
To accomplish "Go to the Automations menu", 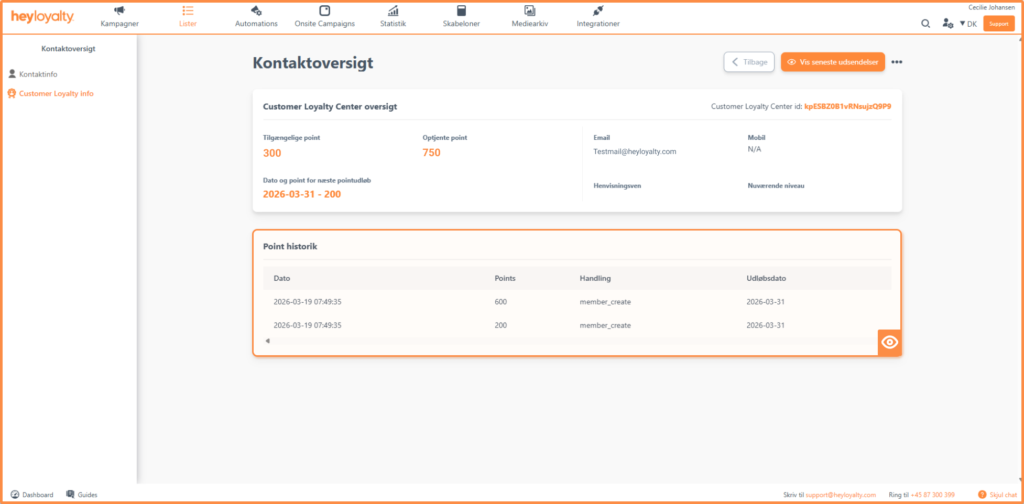I will [x=256, y=24].
